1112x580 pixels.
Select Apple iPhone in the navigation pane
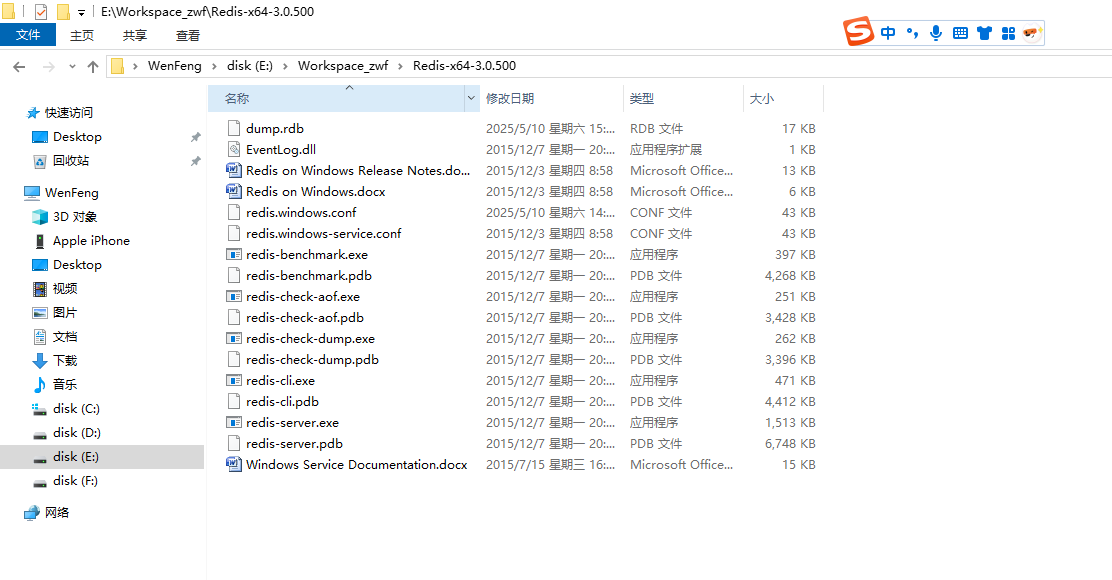pos(91,241)
